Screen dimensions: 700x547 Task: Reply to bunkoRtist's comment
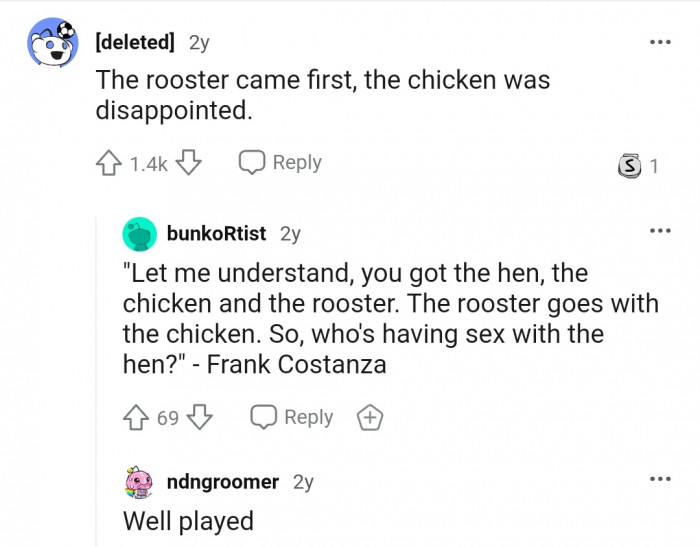coord(292,417)
